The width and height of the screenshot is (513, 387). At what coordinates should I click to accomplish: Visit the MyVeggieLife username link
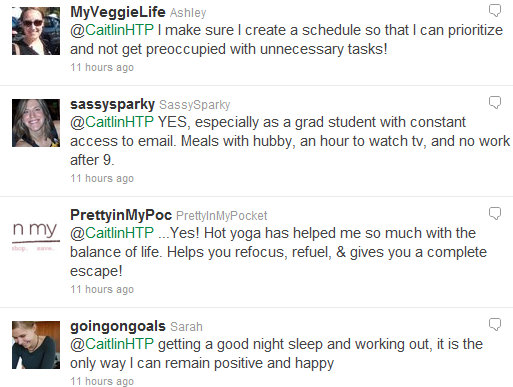pos(118,12)
